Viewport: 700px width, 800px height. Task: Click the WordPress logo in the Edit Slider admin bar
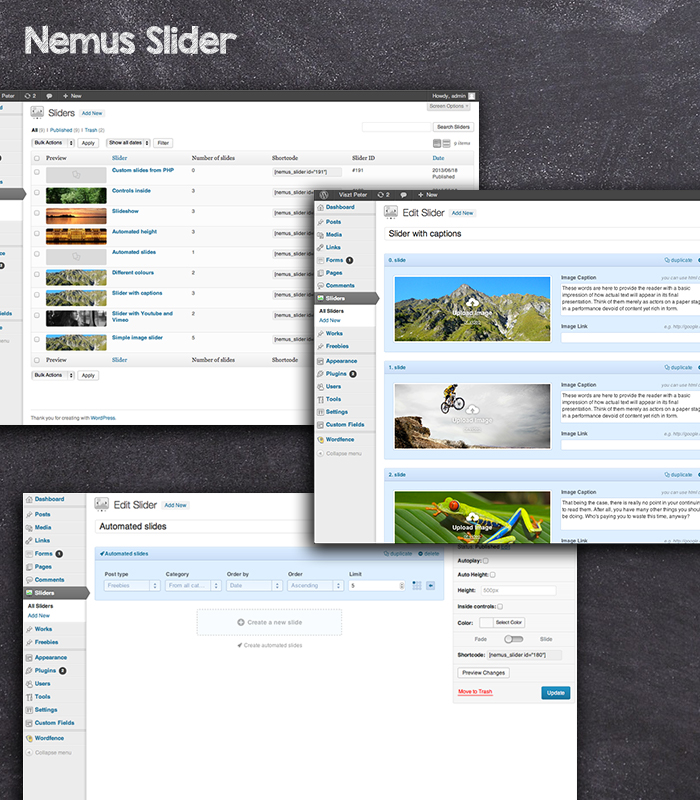point(323,194)
